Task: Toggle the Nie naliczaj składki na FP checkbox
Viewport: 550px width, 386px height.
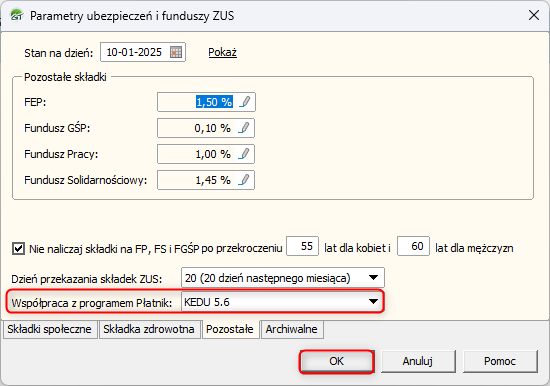Action: click(x=18, y=248)
